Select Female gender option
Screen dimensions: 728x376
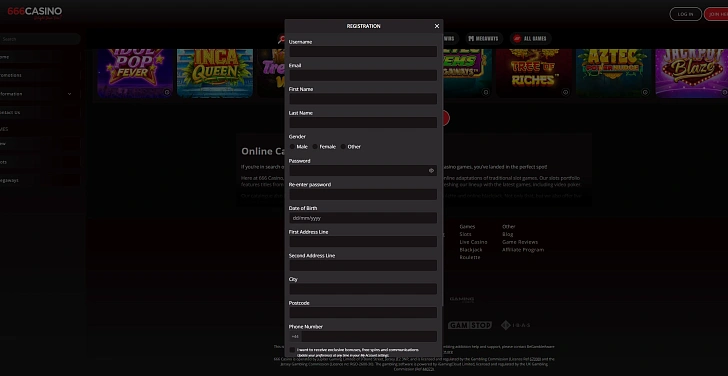coord(315,147)
